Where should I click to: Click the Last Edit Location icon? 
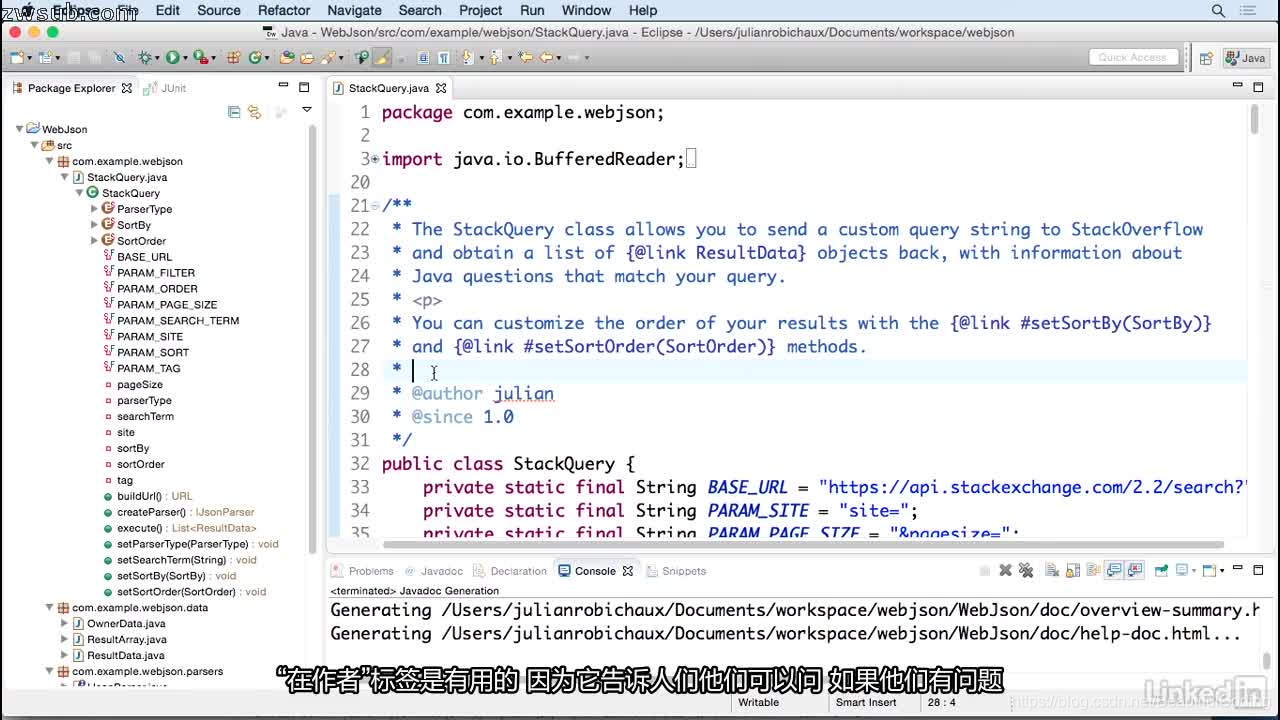click(524, 57)
